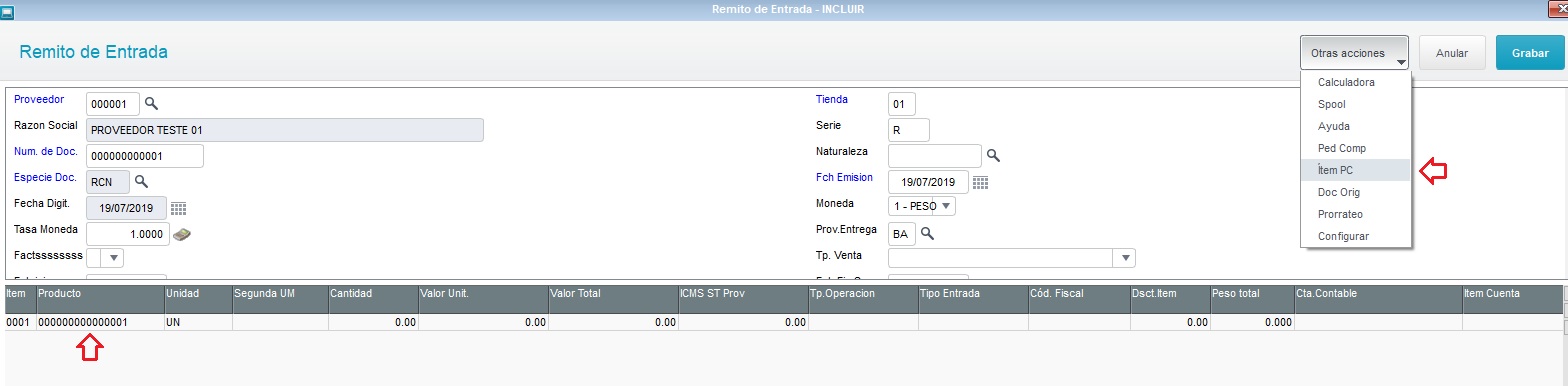
Task: Click the Proveedor label
Action: [x=39, y=99]
